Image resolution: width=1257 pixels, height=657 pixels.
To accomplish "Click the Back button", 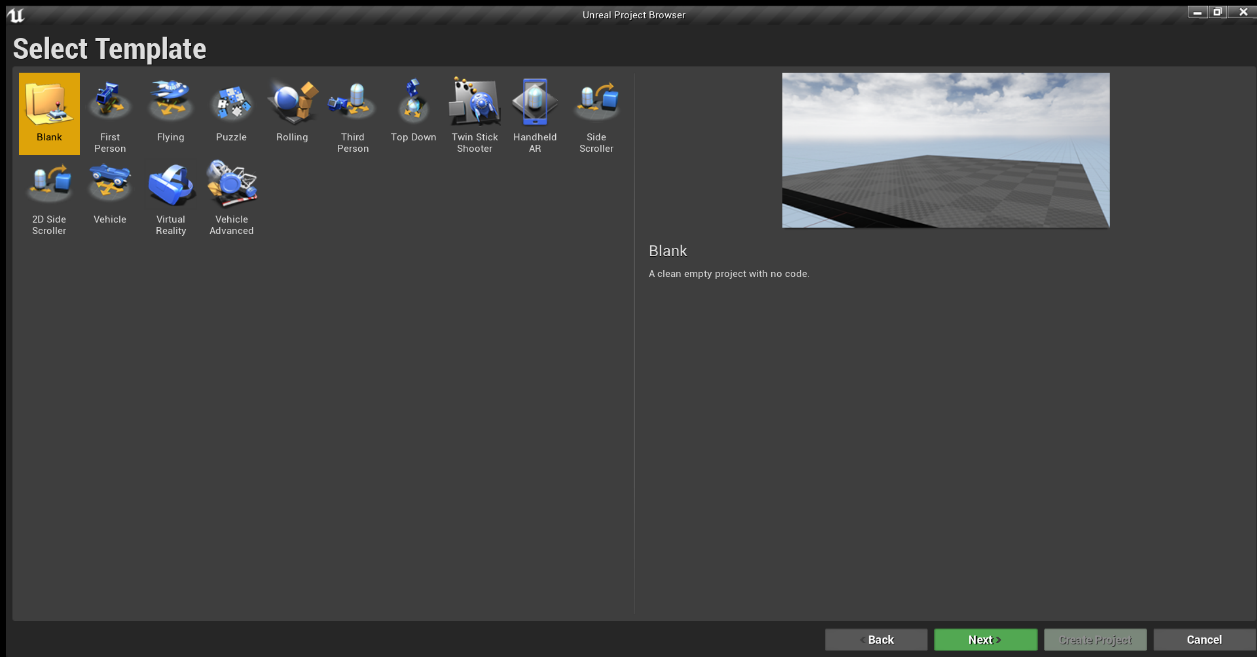I will click(876, 640).
